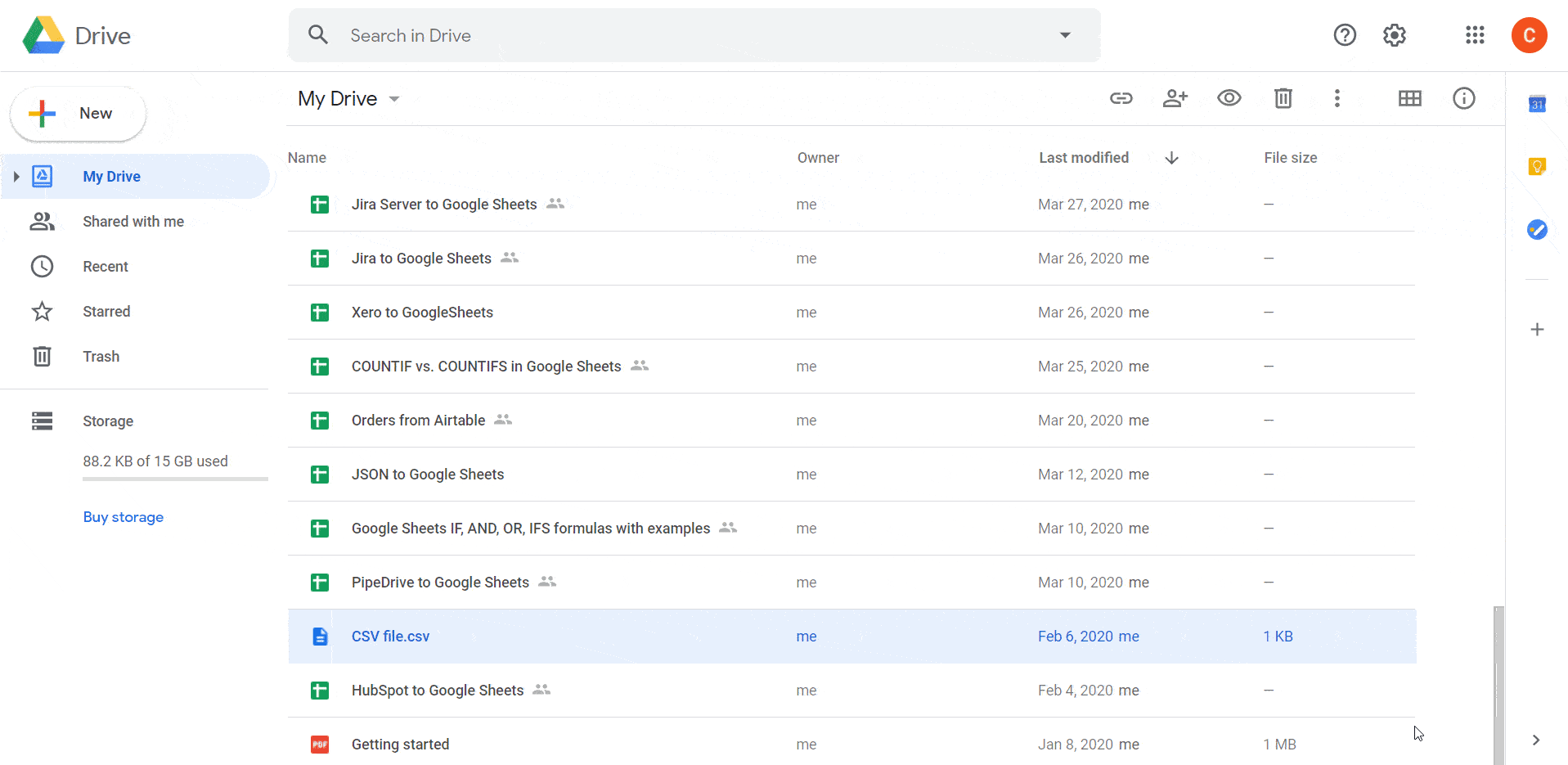Go to the Starred section
Viewport: 1568px width, 765px height.
(x=106, y=311)
